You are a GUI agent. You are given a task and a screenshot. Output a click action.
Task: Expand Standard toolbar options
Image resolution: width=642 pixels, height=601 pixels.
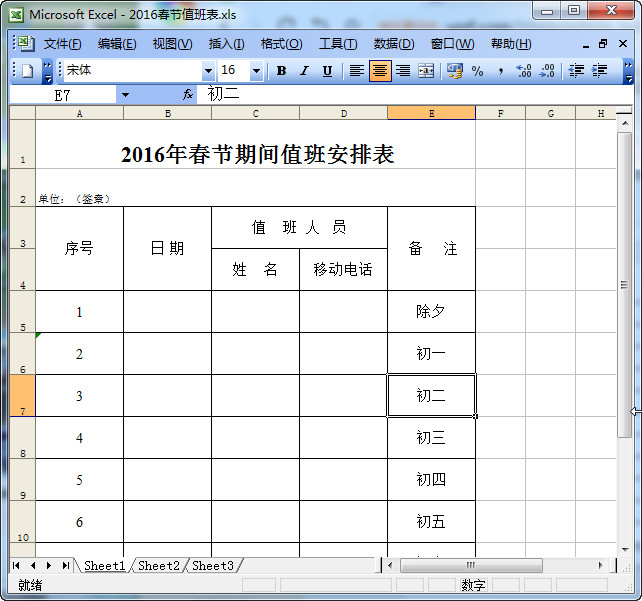(47, 71)
